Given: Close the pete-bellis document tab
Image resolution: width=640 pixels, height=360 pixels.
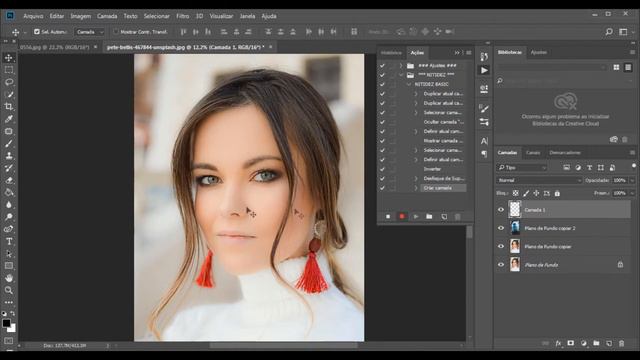Looking at the screenshot, I should click(270, 47).
